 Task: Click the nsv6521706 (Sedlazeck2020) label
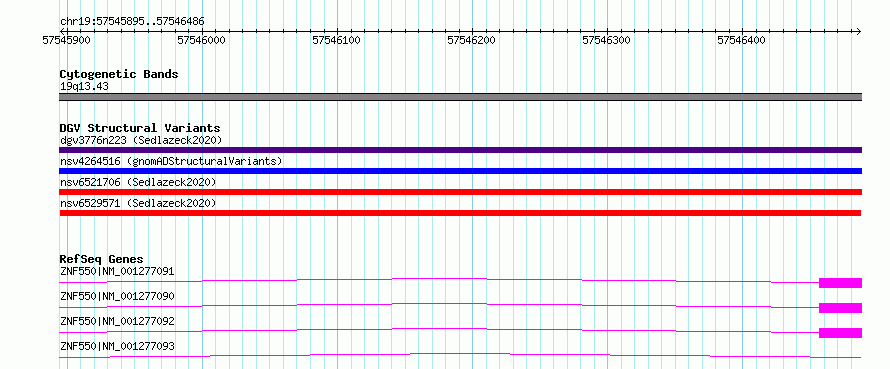click(x=138, y=182)
